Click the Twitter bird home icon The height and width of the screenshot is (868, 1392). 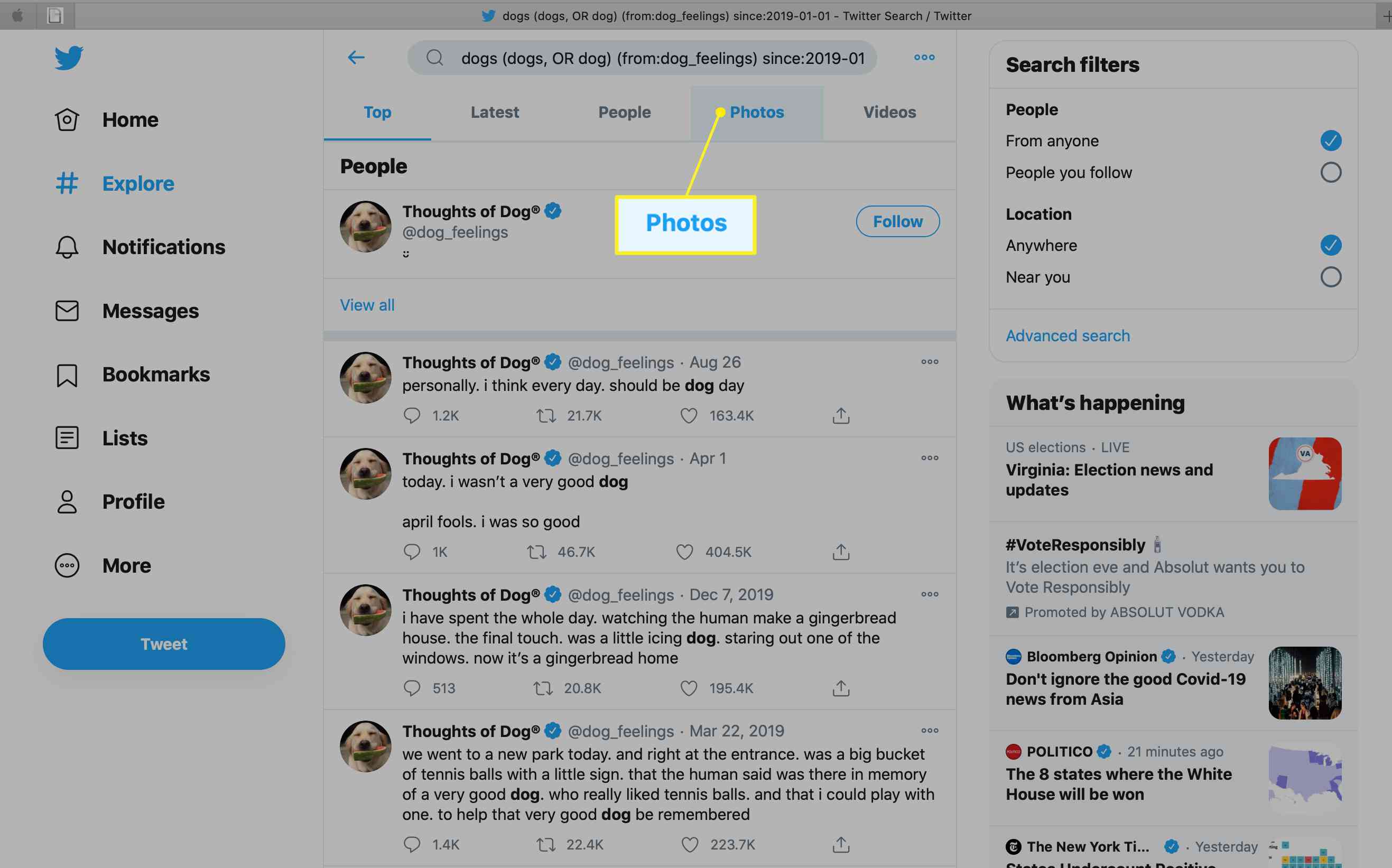point(66,58)
